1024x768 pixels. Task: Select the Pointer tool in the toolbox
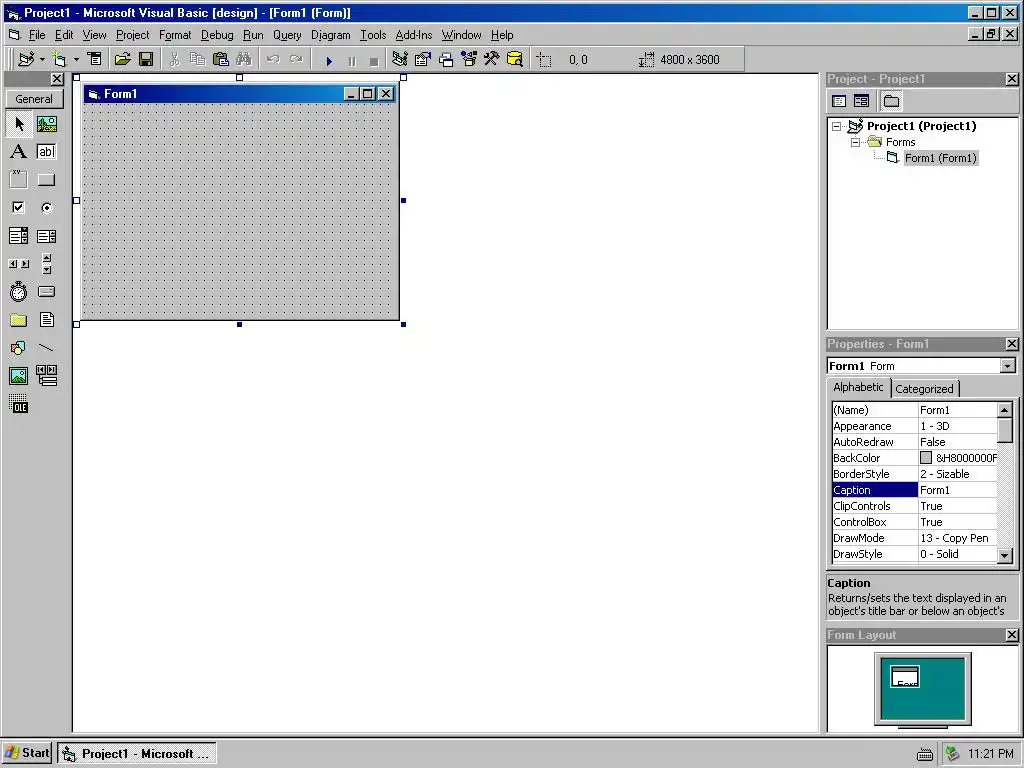pos(19,124)
